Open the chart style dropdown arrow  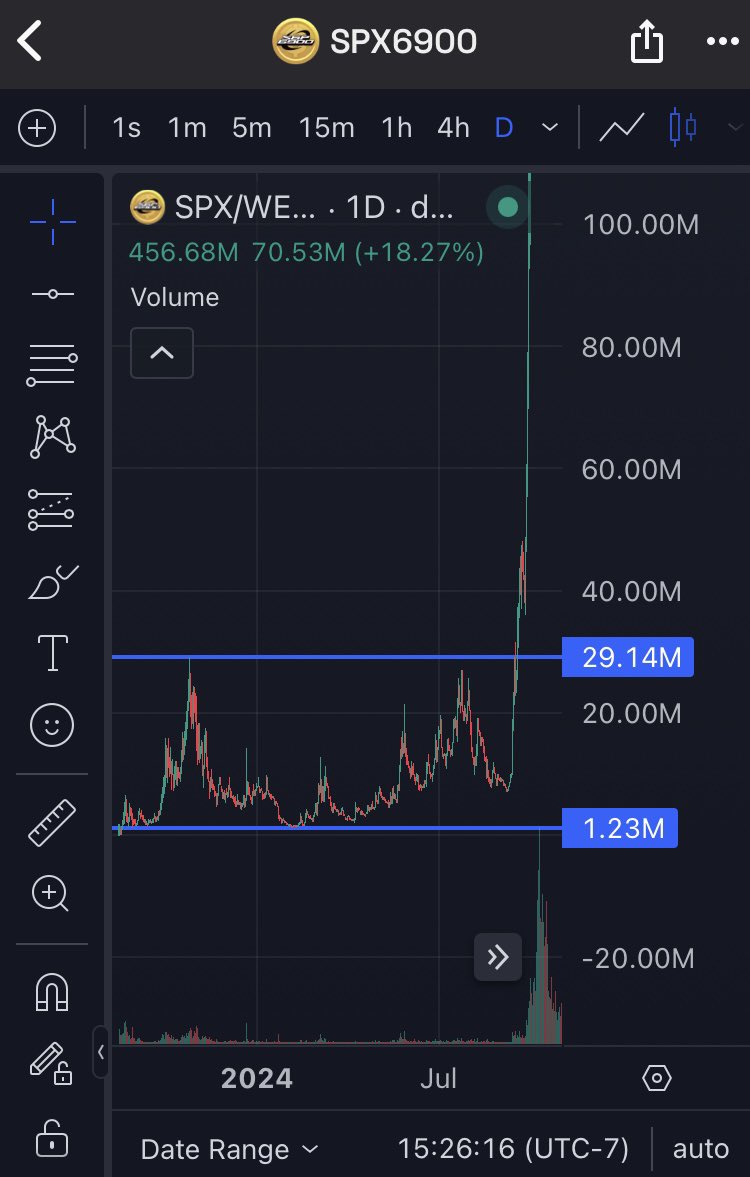(x=735, y=128)
